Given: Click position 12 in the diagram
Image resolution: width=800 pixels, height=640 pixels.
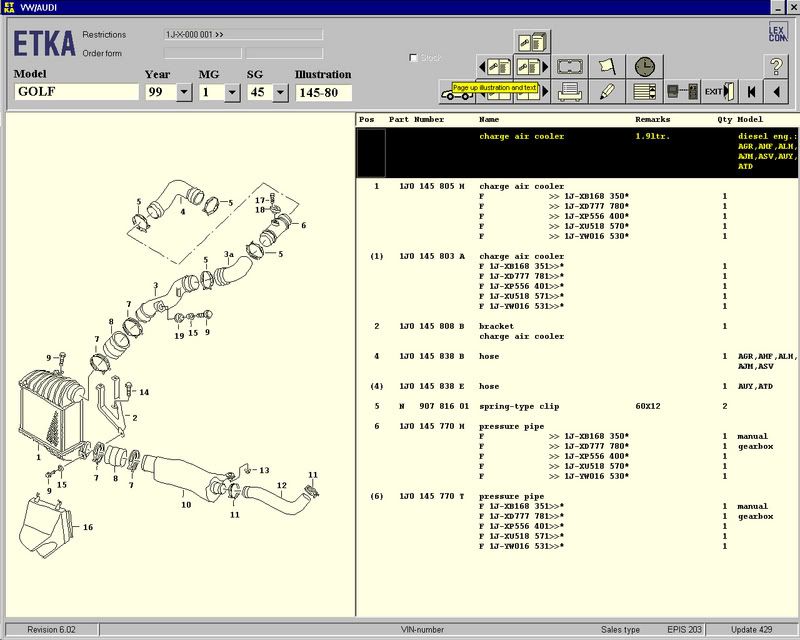Looking at the screenshot, I should [282, 485].
